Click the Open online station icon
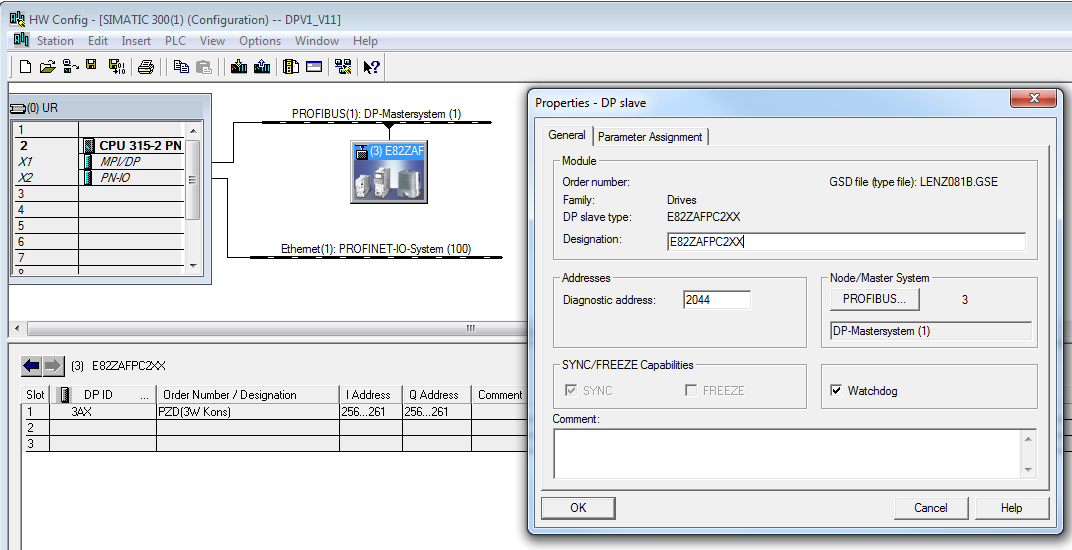 pyautogui.click(x=70, y=66)
